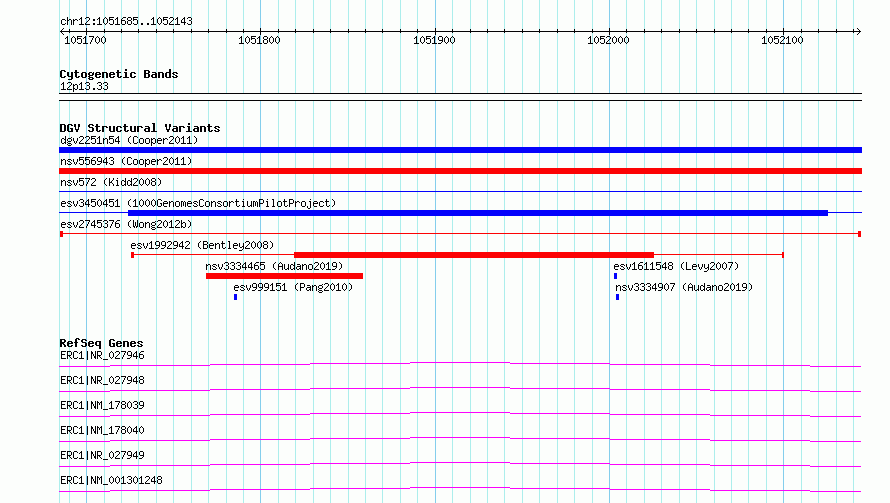Image resolution: width=890 pixels, height=503 pixels.
Task: Open the nsv3334907 (Audano2019) label
Action: click(685, 287)
